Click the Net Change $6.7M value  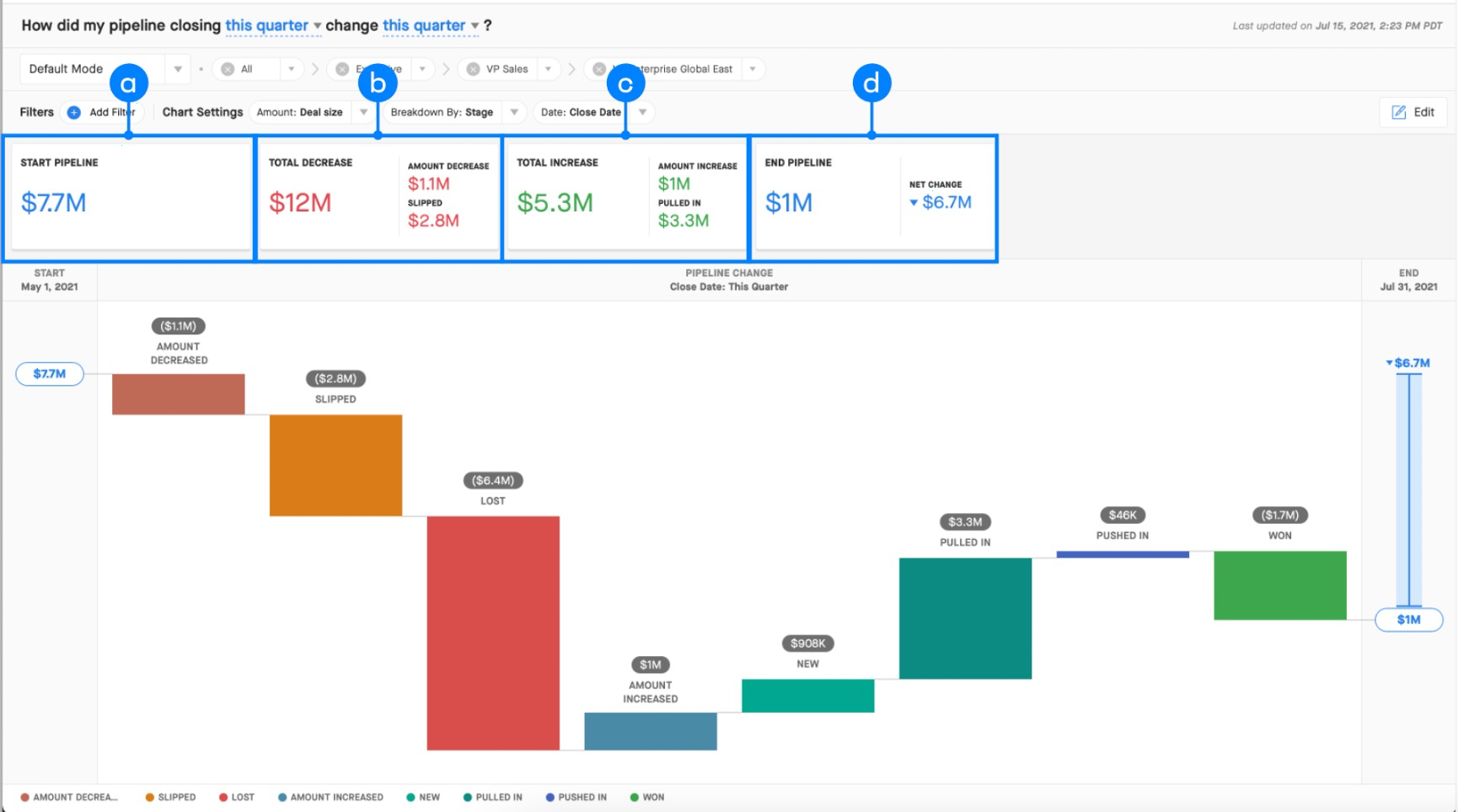click(941, 202)
